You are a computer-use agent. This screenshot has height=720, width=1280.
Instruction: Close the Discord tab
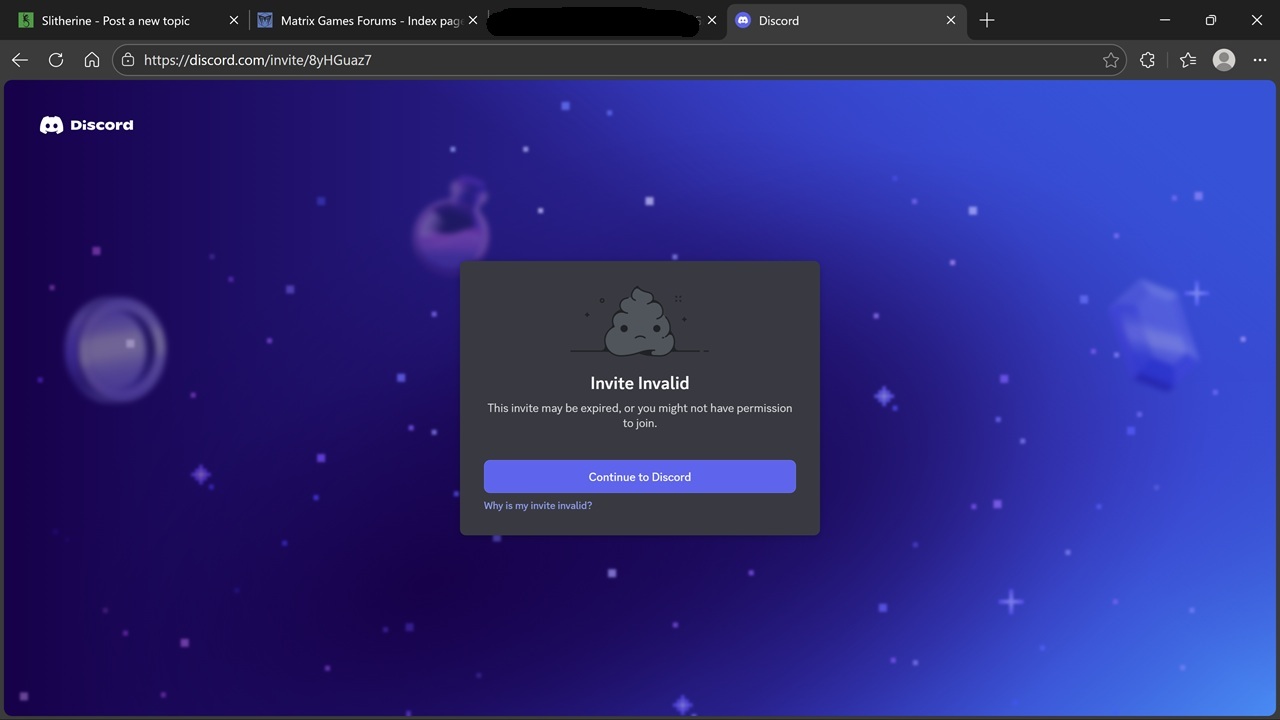tap(951, 20)
